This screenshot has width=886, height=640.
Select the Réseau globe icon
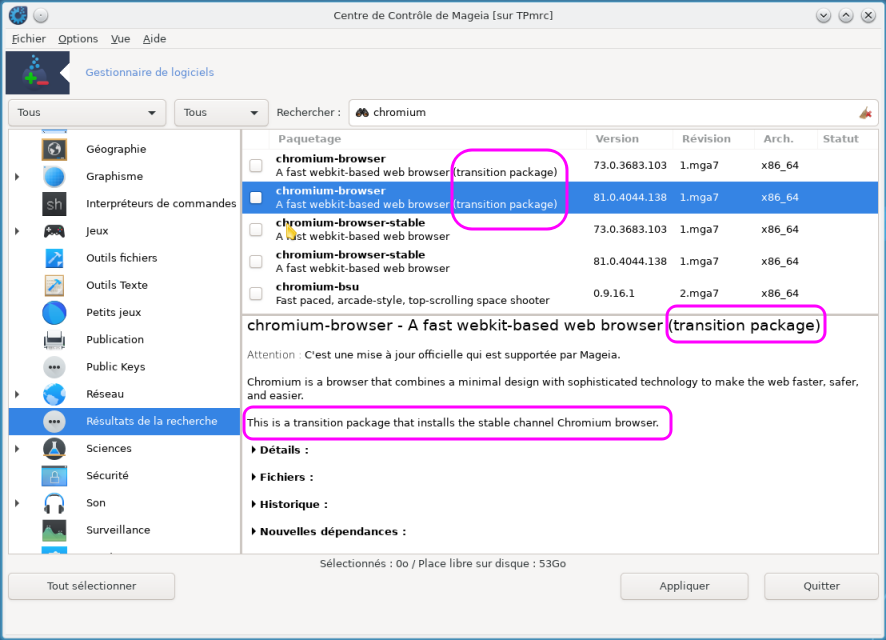point(54,394)
